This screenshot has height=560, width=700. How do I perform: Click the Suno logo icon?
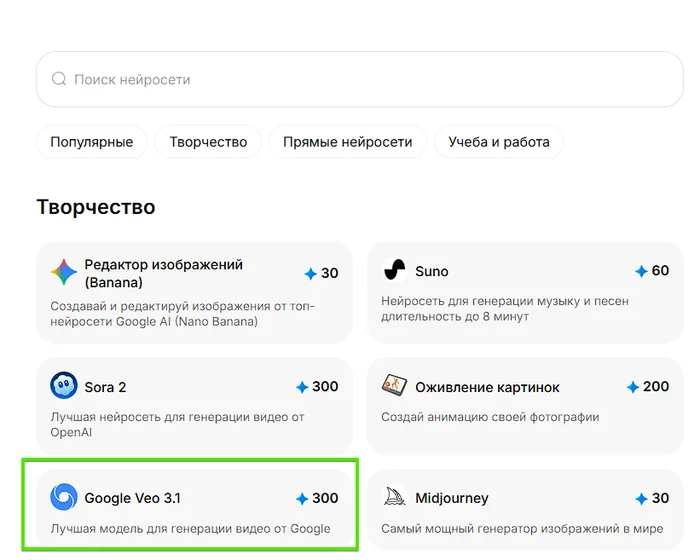click(x=395, y=271)
